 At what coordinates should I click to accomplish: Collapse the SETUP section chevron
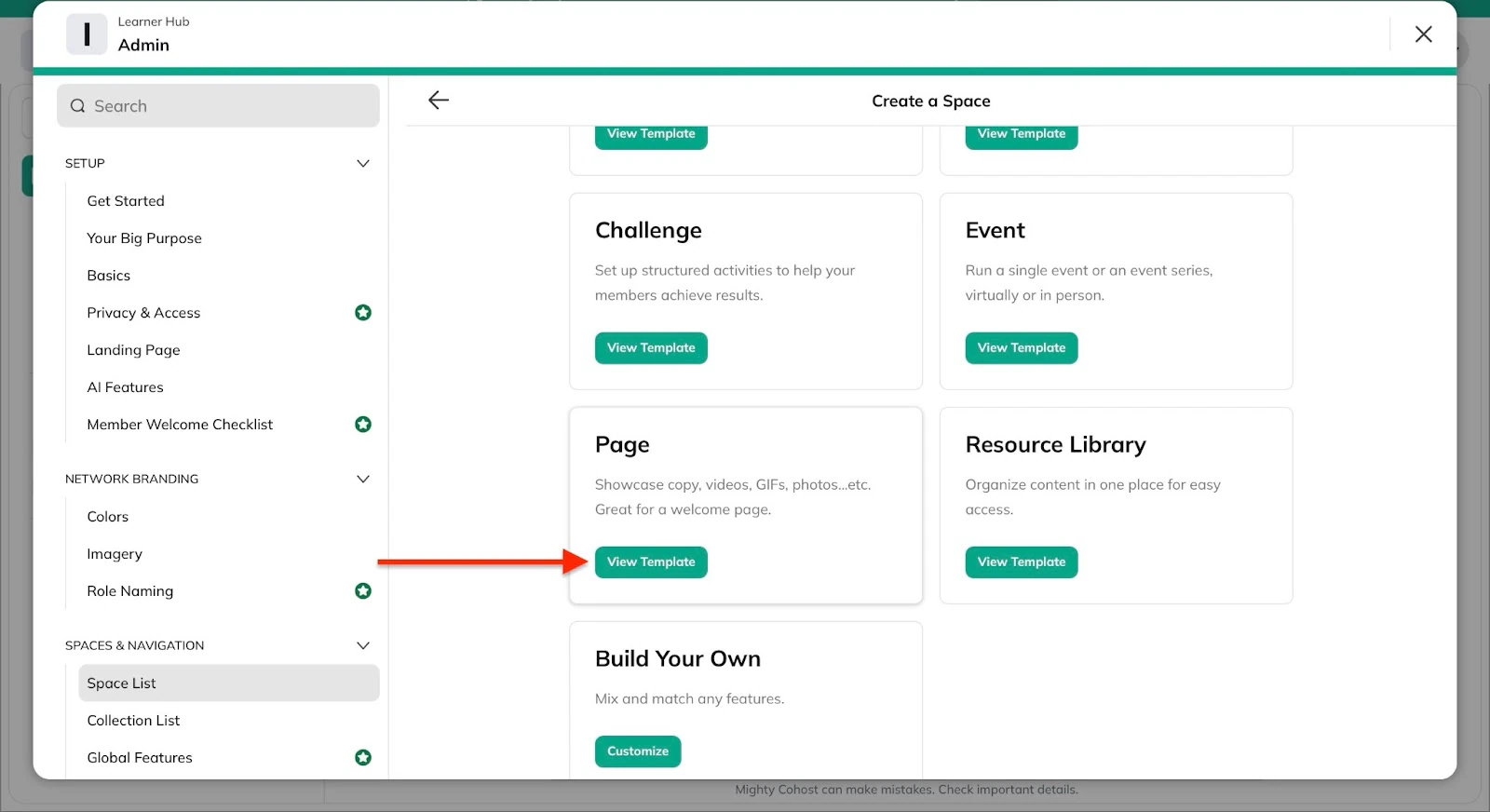coord(363,164)
